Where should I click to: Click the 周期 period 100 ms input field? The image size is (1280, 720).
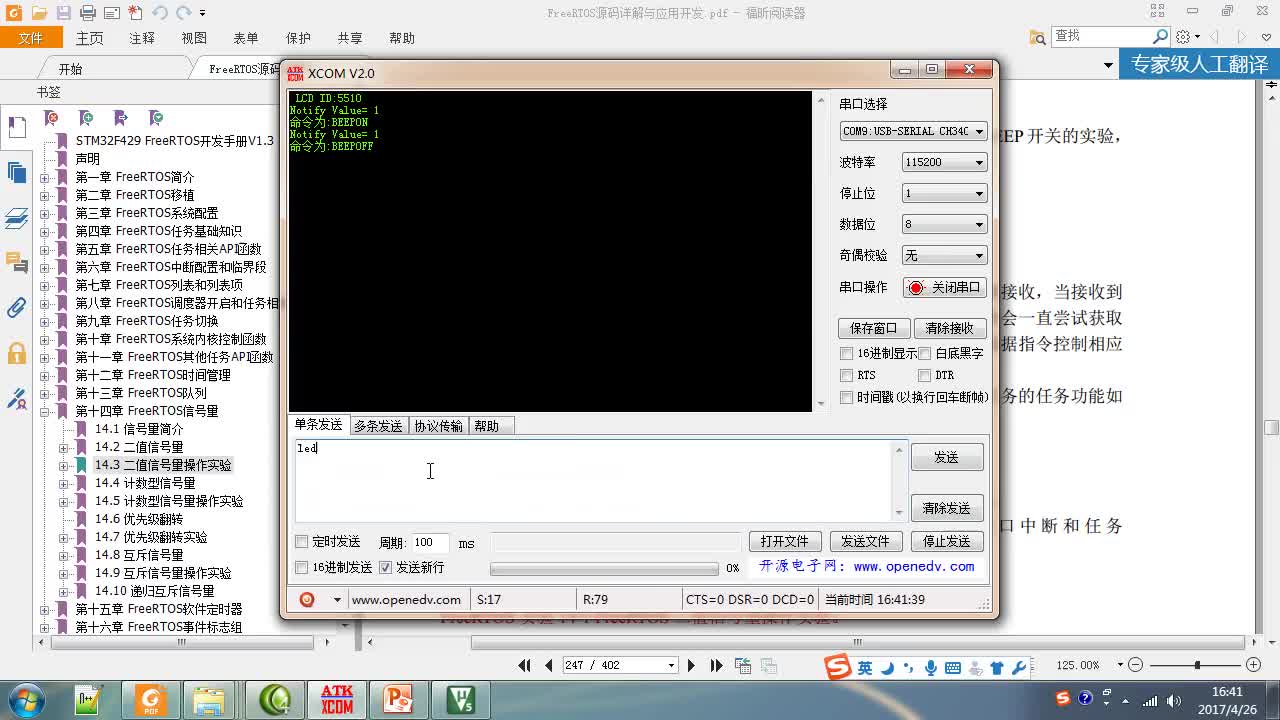click(428, 542)
